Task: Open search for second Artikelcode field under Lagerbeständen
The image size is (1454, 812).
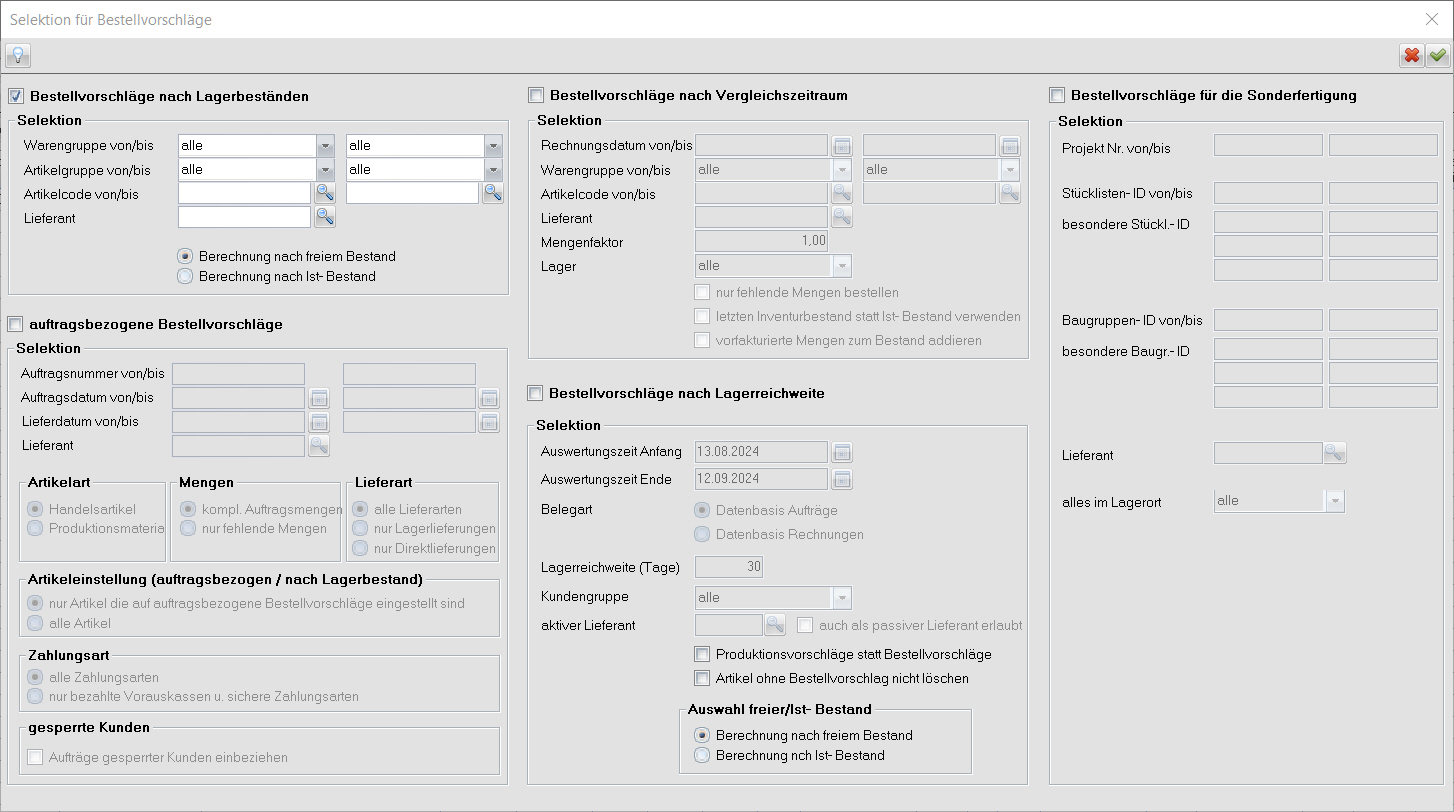Action: 493,194
